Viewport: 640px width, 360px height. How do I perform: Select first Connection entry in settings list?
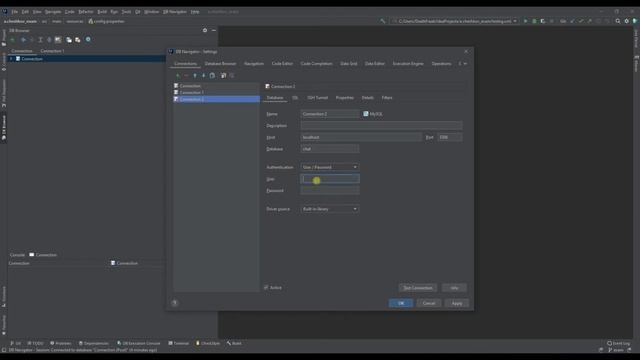(216, 86)
